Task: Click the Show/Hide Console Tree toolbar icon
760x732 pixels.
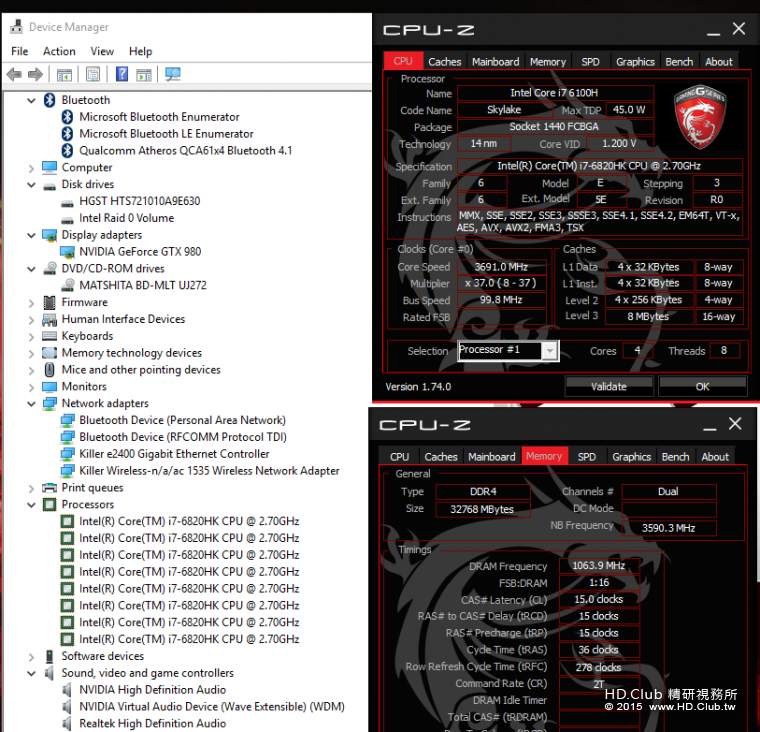Action: pos(64,74)
